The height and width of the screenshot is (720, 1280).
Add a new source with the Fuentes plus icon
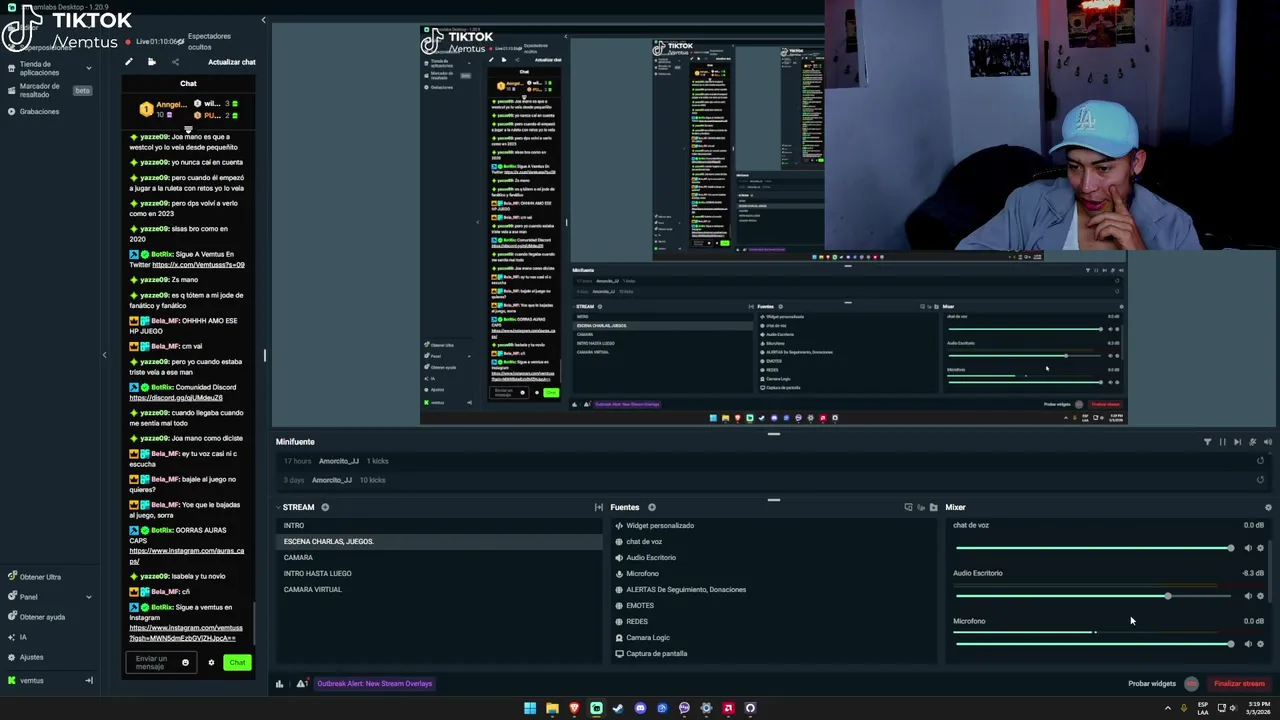(x=651, y=507)
